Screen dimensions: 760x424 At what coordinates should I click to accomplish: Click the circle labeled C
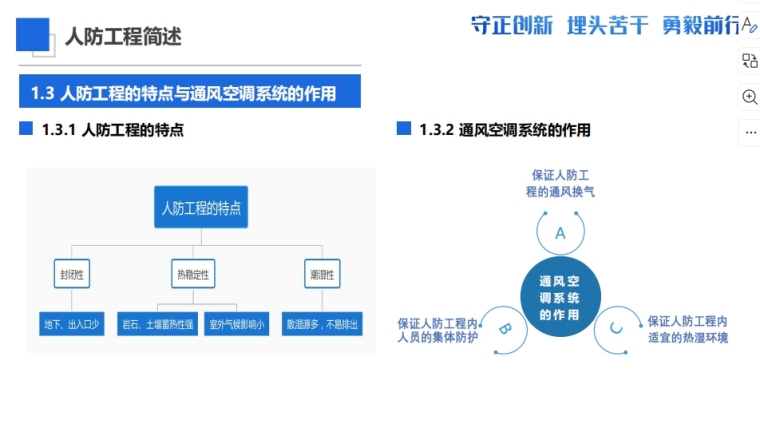[615, 327]
